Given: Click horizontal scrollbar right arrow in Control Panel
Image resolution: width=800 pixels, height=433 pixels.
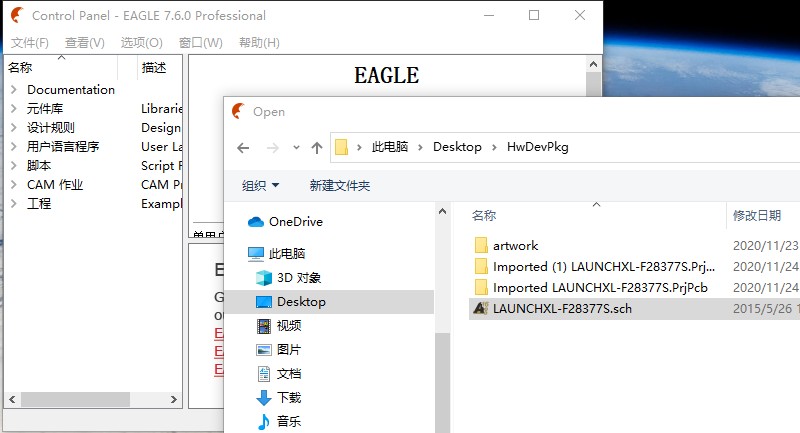Looking at the screenshot, I should [x=173, y=399].
